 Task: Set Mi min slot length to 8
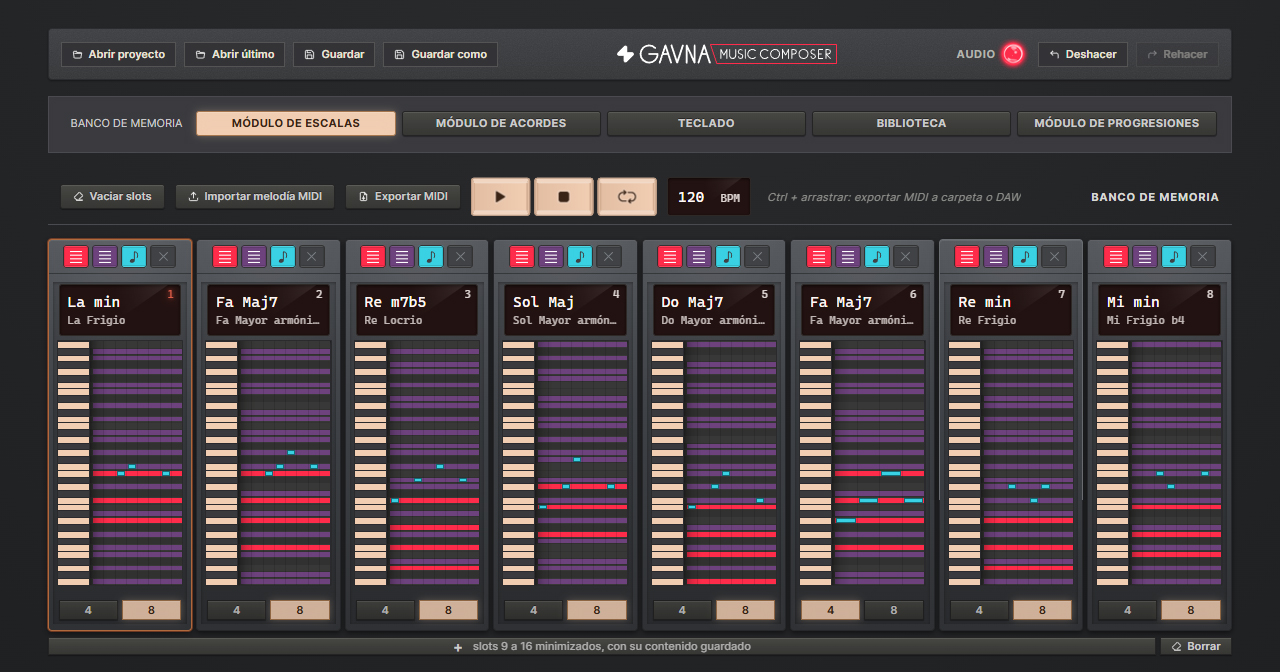pos(1191,610)
